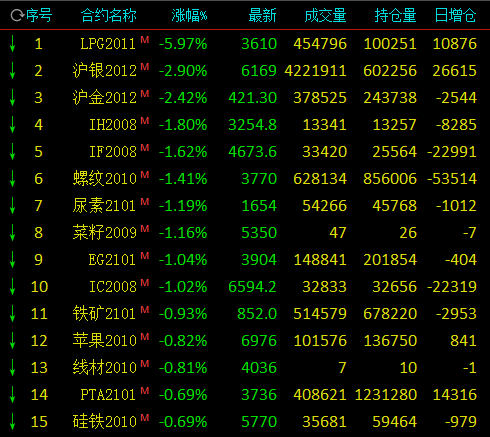This screenshot has width=490, height=437.
Task: Click the green down arrow in row 12
Action: pyautogui.click(x=13, y=341)
